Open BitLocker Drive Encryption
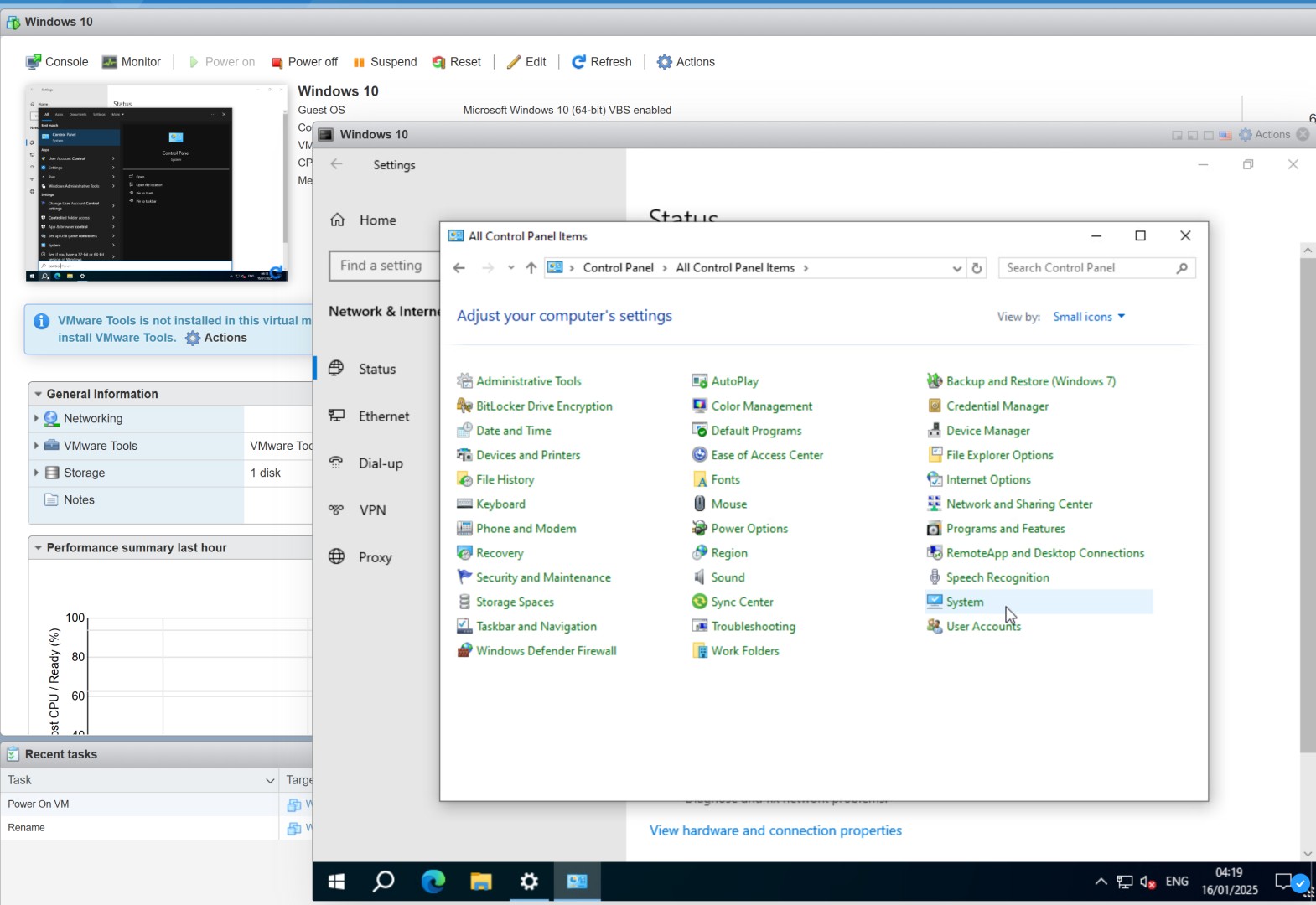This screenshot has width=1316, height=905. 535,406
